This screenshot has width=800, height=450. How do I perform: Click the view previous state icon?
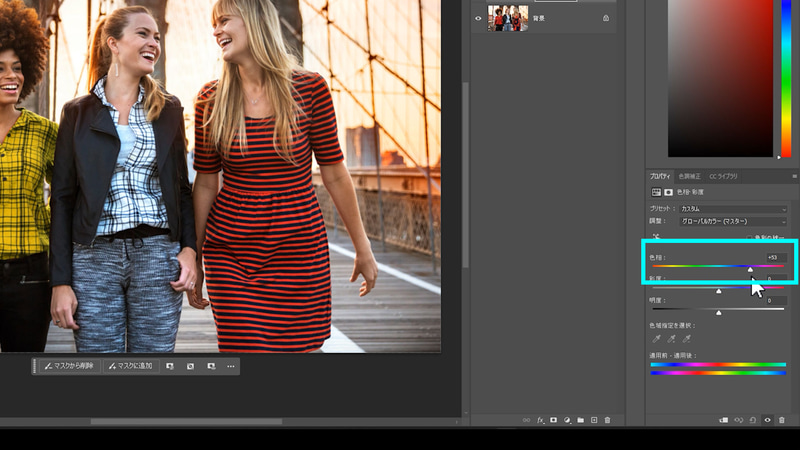738,420
